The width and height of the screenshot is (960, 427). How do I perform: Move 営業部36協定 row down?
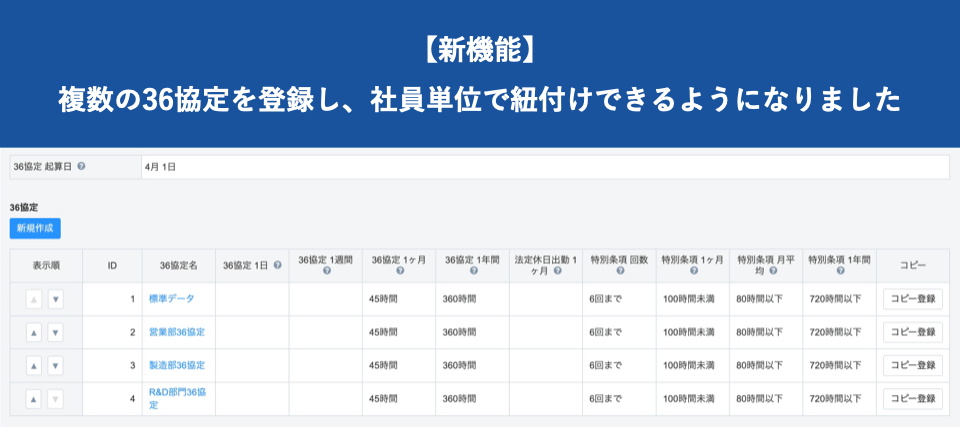(x=55, y=332)
